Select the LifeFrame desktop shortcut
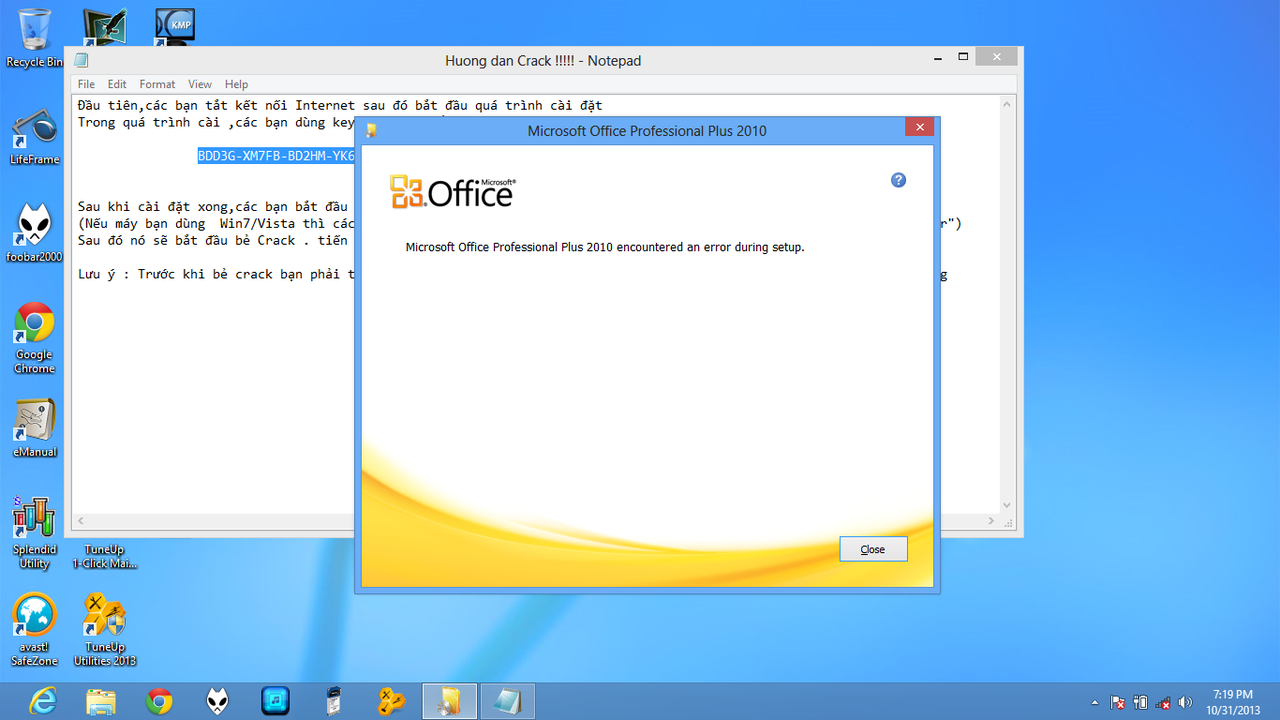Viewport: 1280px width, 720px height. tap(34, 136)
